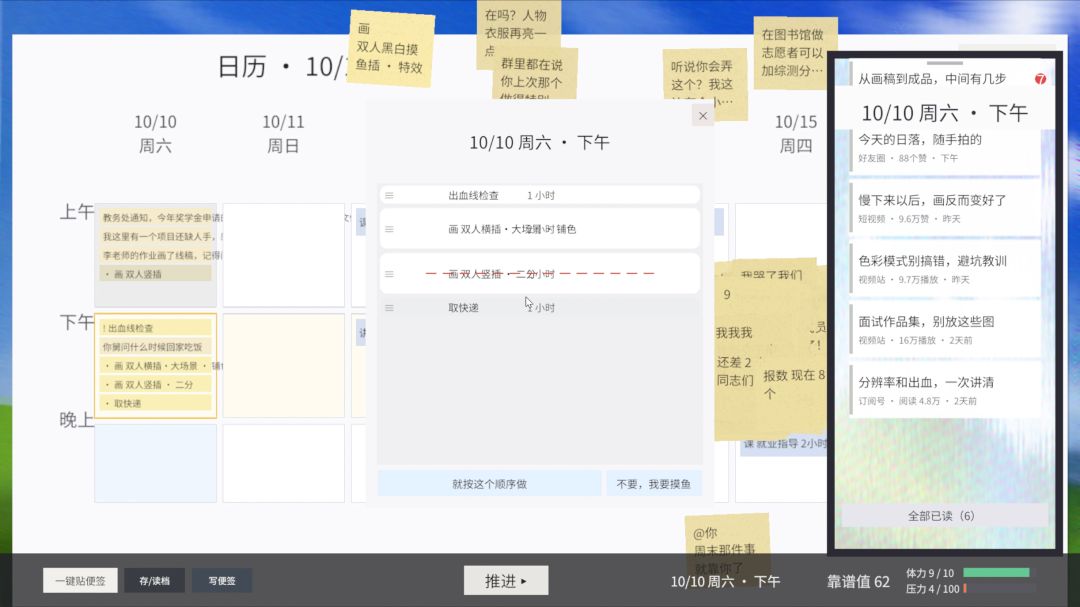Select the 画 双人横插·大场景 铺色 row in dialog
The width and height of the screenshot is (1080, 607).
[x=539, y=229]
